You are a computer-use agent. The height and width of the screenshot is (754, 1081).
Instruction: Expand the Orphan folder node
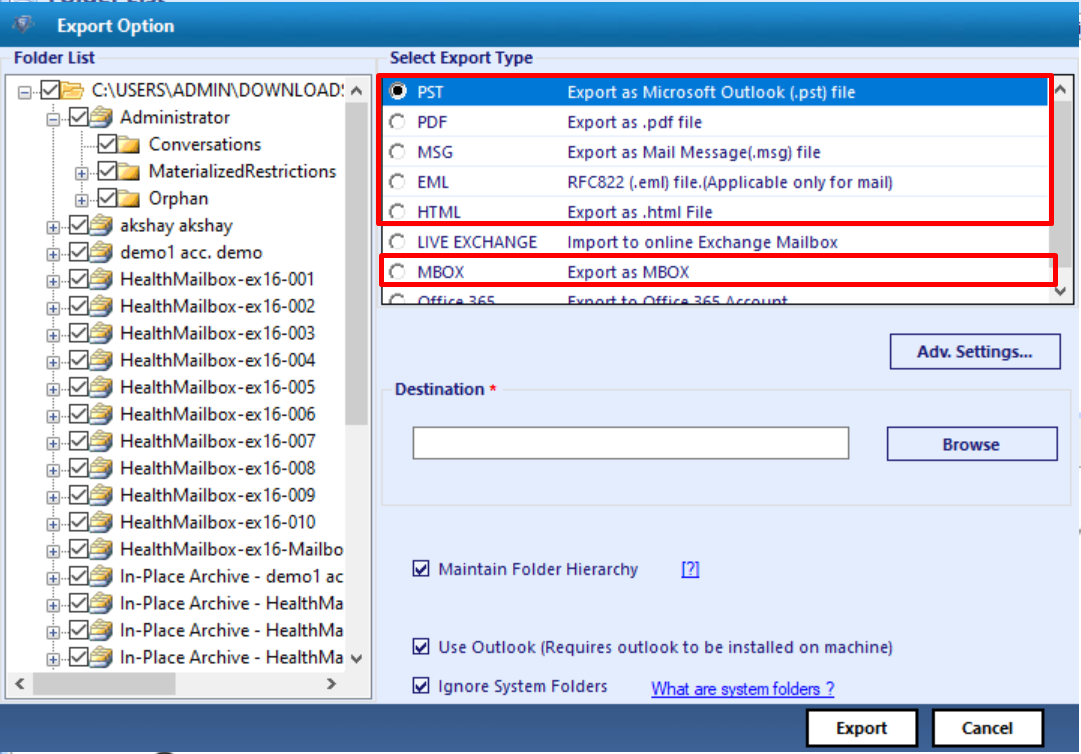coord(81,201)
